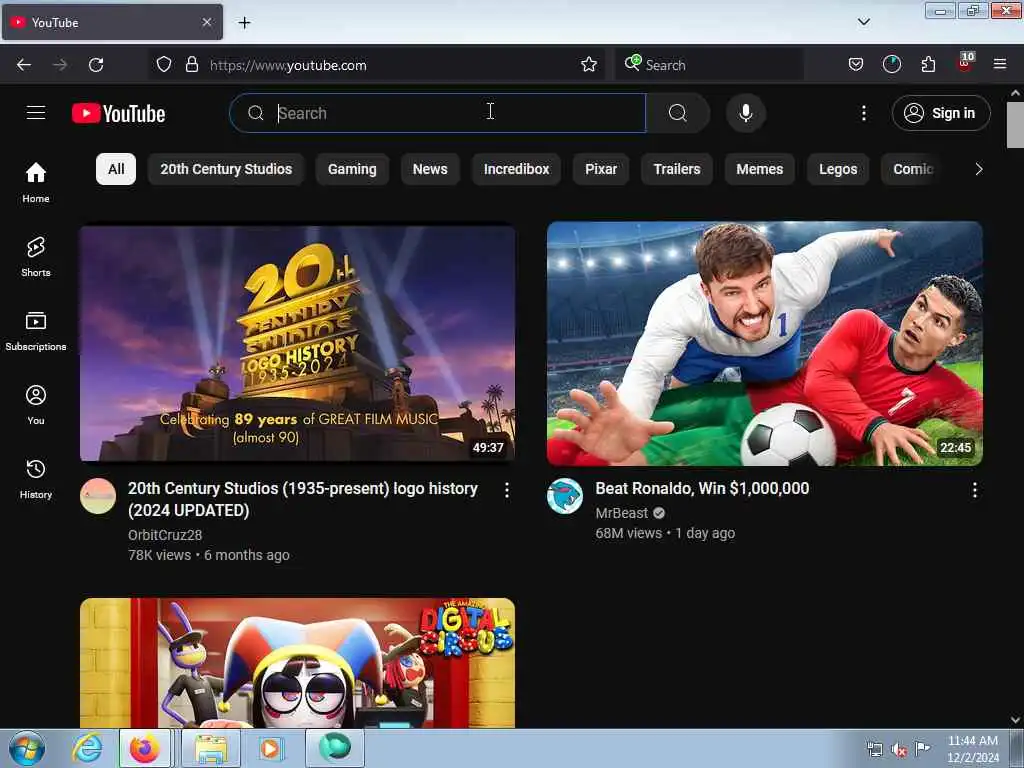Open History from the sidebar
This screenshot has width=1024, height=768.
(x=36, y=479)
